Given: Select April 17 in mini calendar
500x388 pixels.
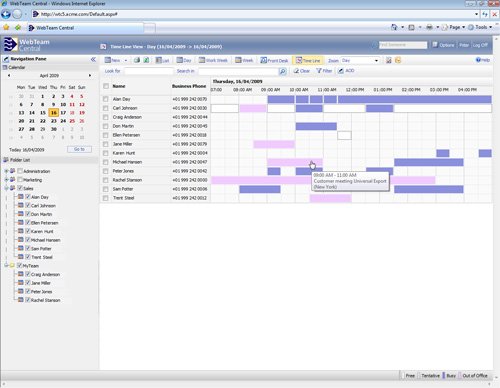Looking at the screenshot, I should [x=63, y=113].
